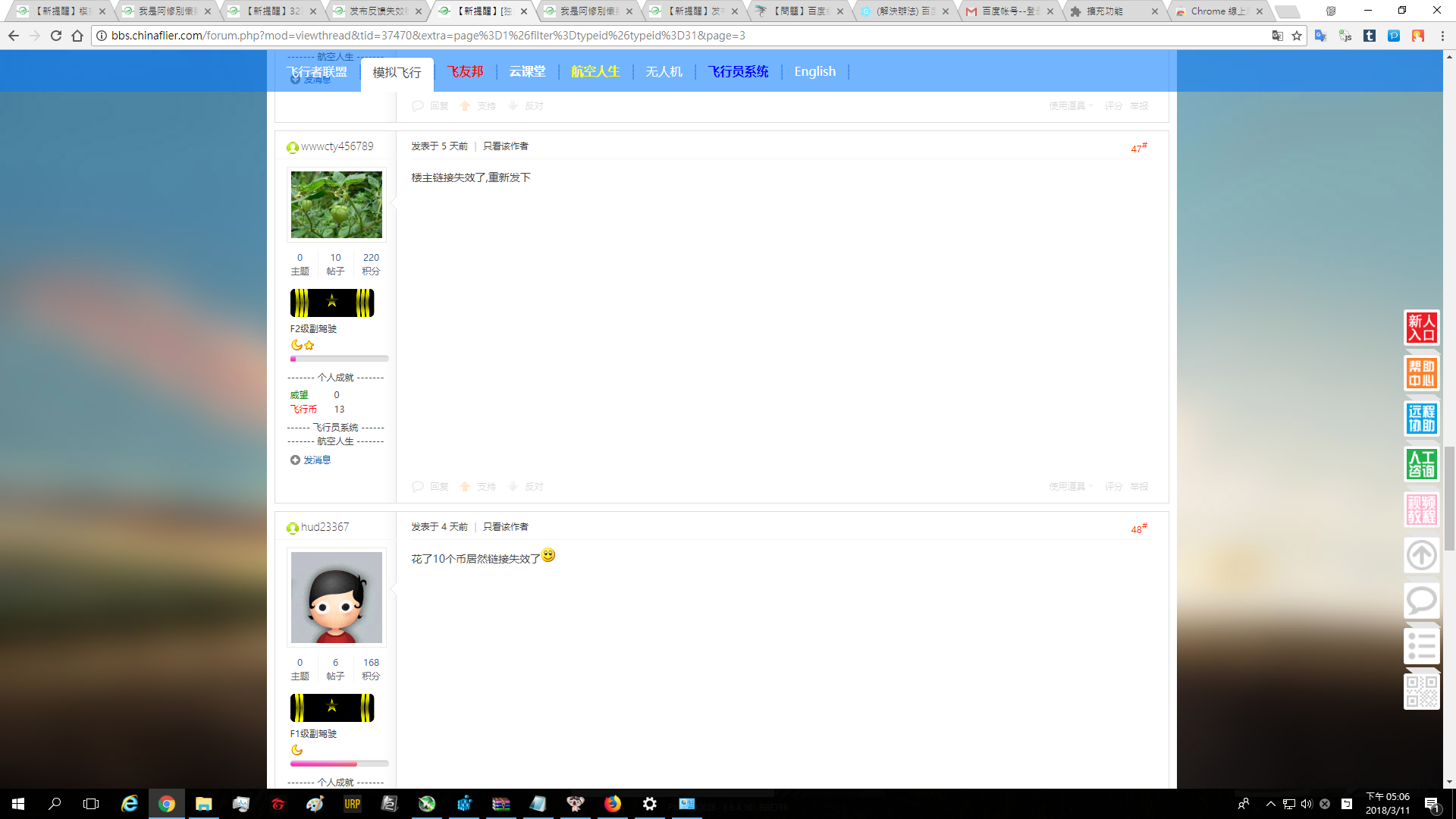The height and width of the screenshot is (819, 1456).
Task: Click the speech bubble reply icon in sidebar
Action: pyautogui.click(x=1422, y=601)
